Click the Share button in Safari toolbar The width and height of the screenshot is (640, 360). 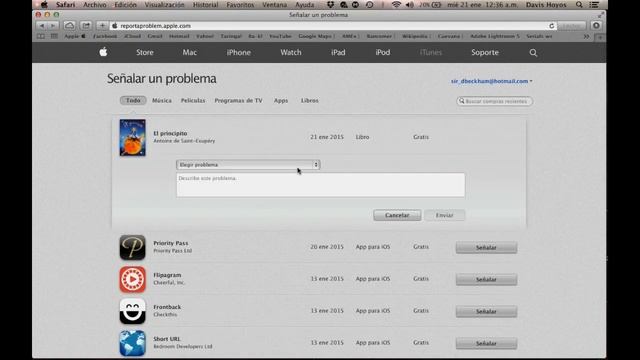pyautogui.click(x=86, y=25)
